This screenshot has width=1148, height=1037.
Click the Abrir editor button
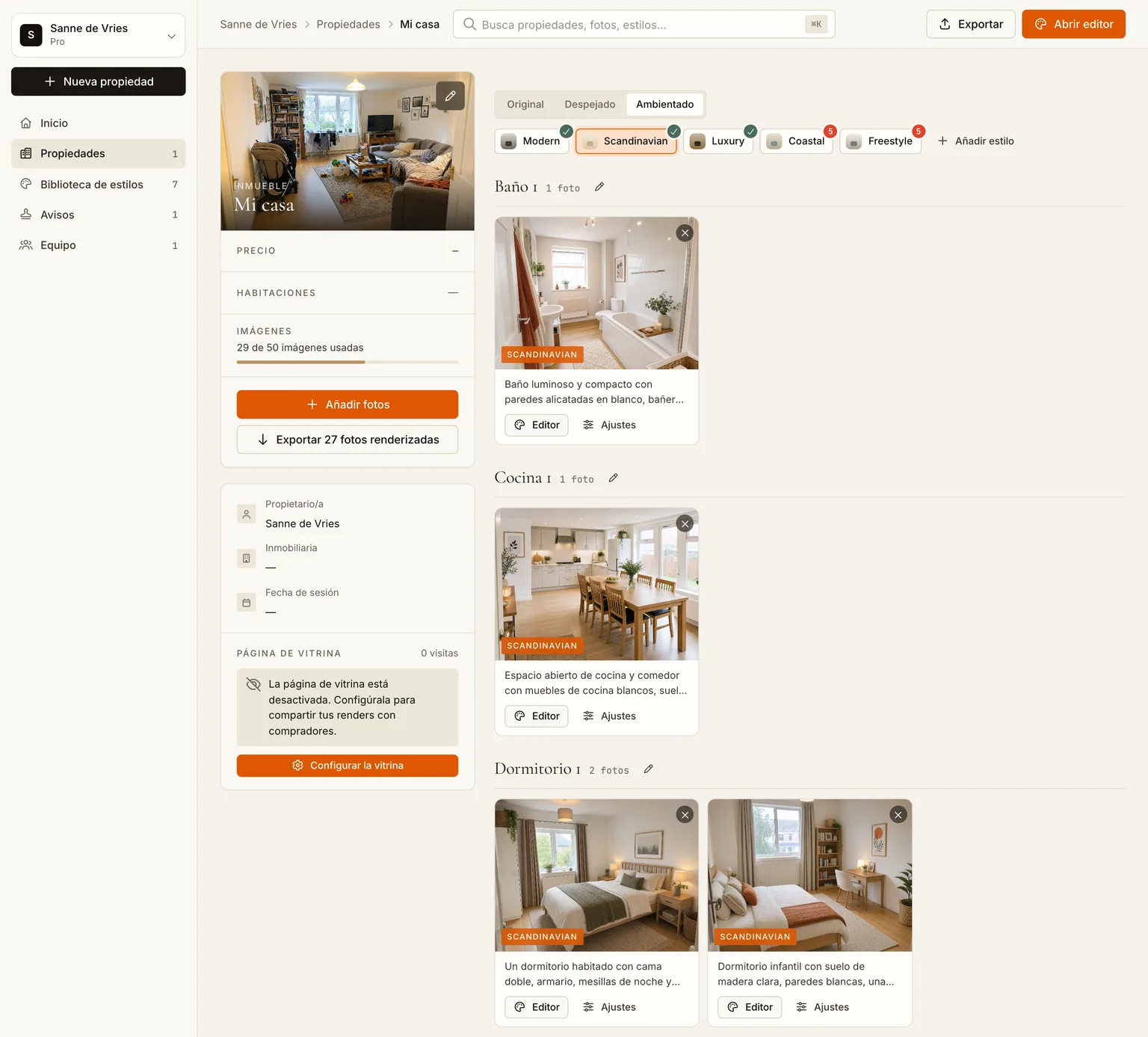click(x=1073, y=24)
